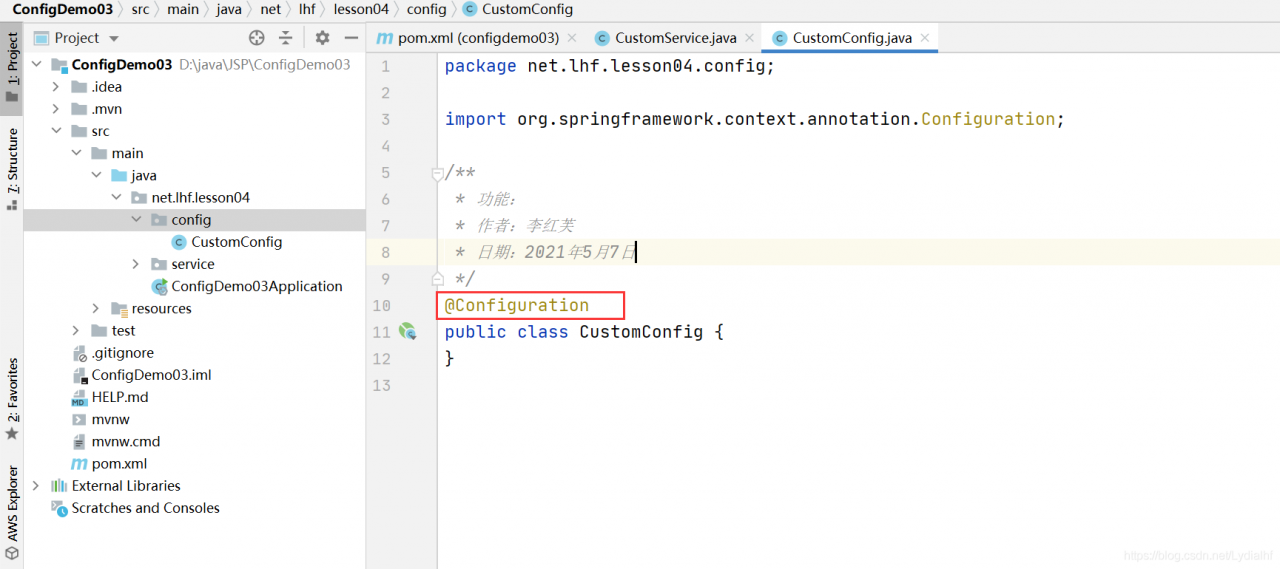Click the collapse all icon in Project panel
Screen dimensions: 1280x569
286,38
